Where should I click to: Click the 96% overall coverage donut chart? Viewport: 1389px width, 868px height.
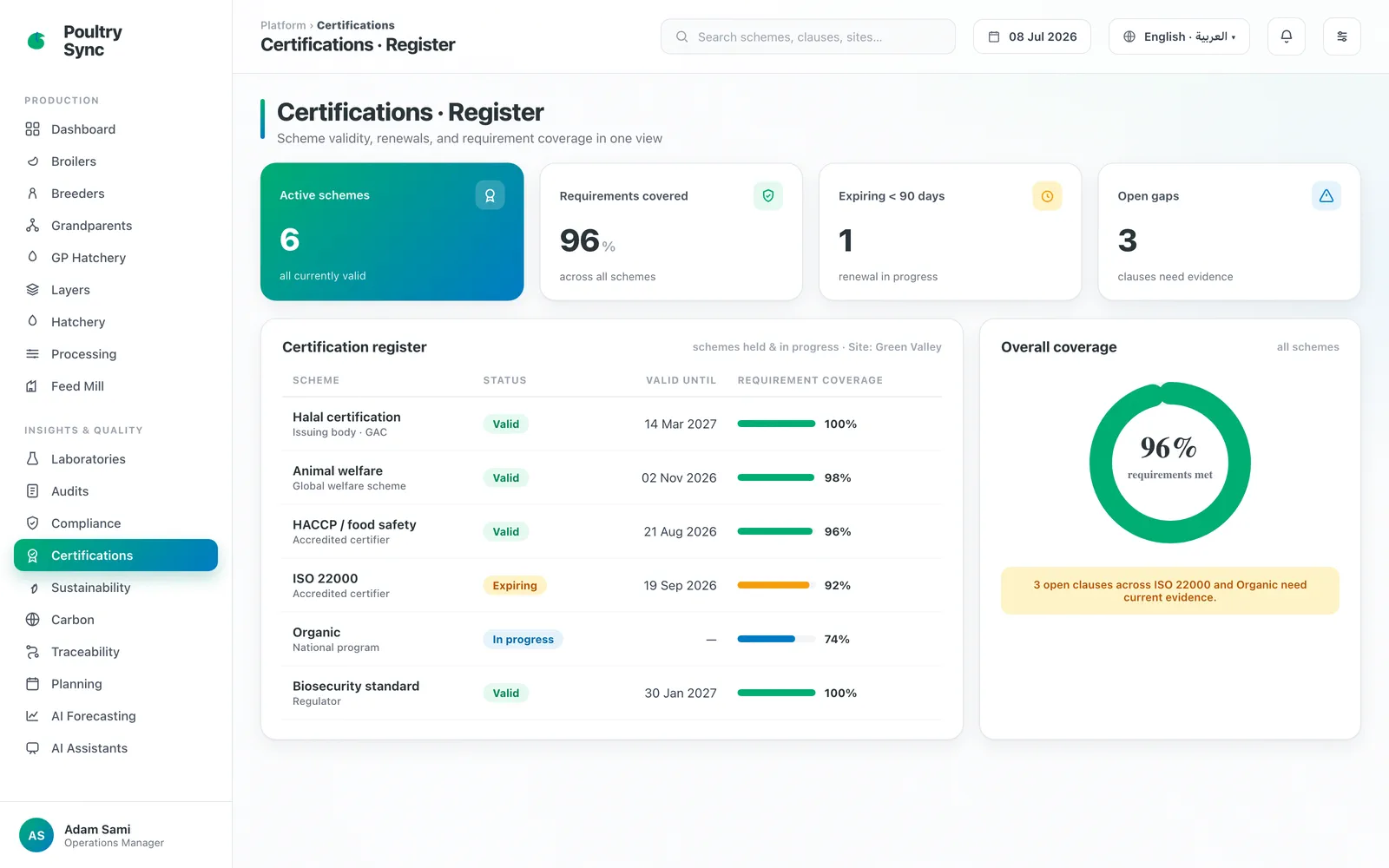(1170, 463)
